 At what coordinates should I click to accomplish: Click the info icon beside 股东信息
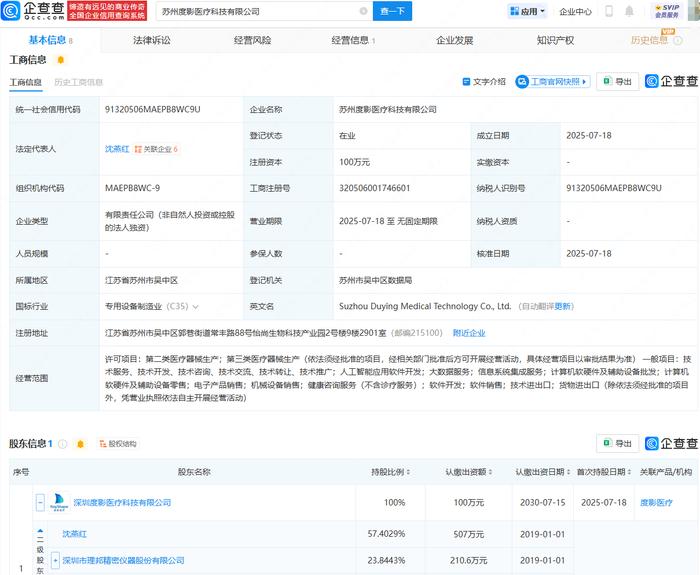[63, 444]
